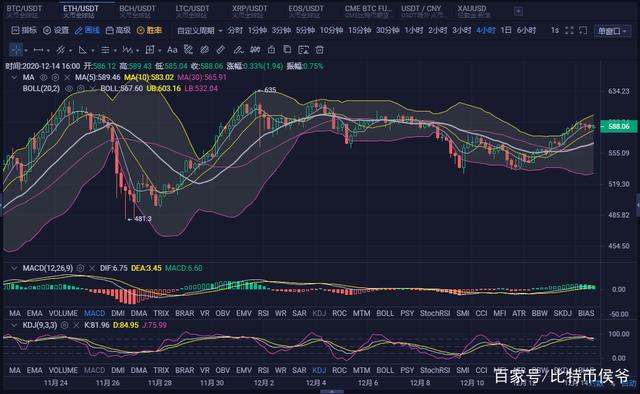Screen dimensions: 640x394
Task: Select BOLL in the KDJ panel indicator bar
Action: click(x=385, y=370)
